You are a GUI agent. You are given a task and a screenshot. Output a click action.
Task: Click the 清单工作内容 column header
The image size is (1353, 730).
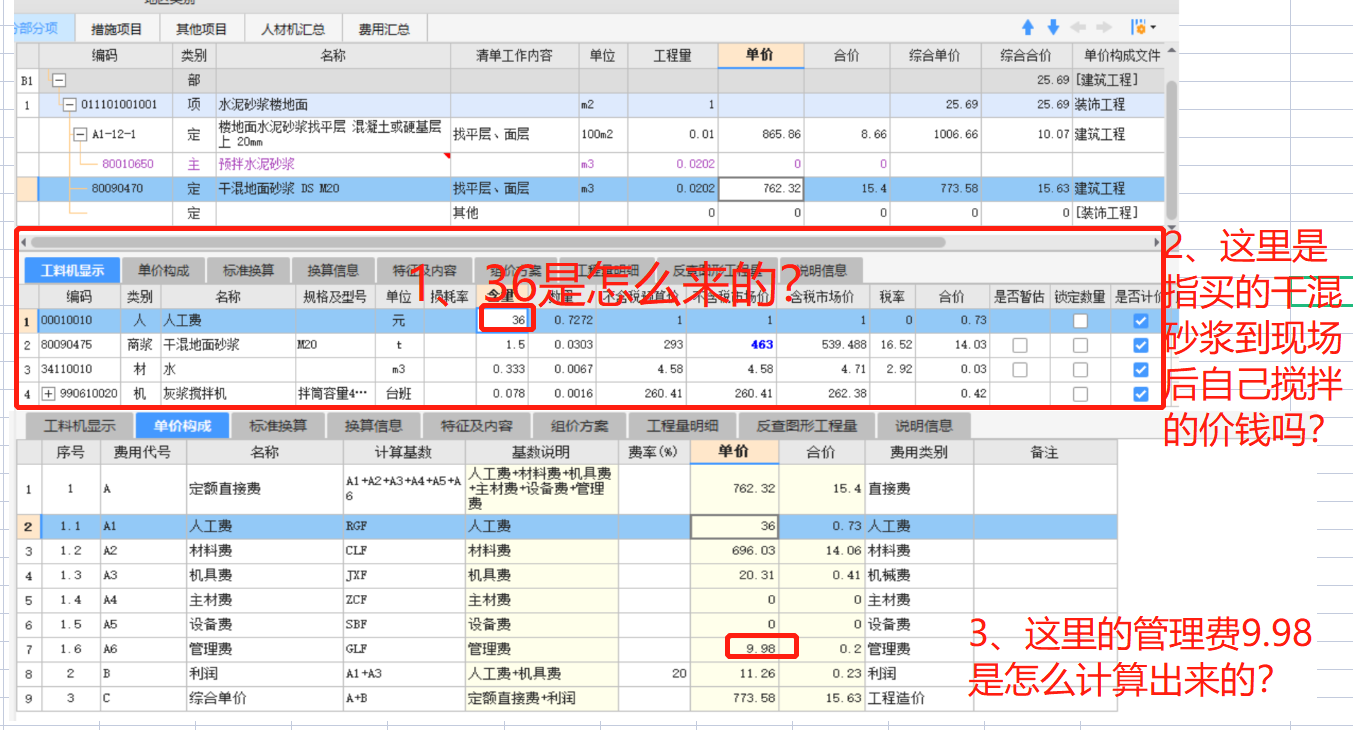(x=514, y=56)
